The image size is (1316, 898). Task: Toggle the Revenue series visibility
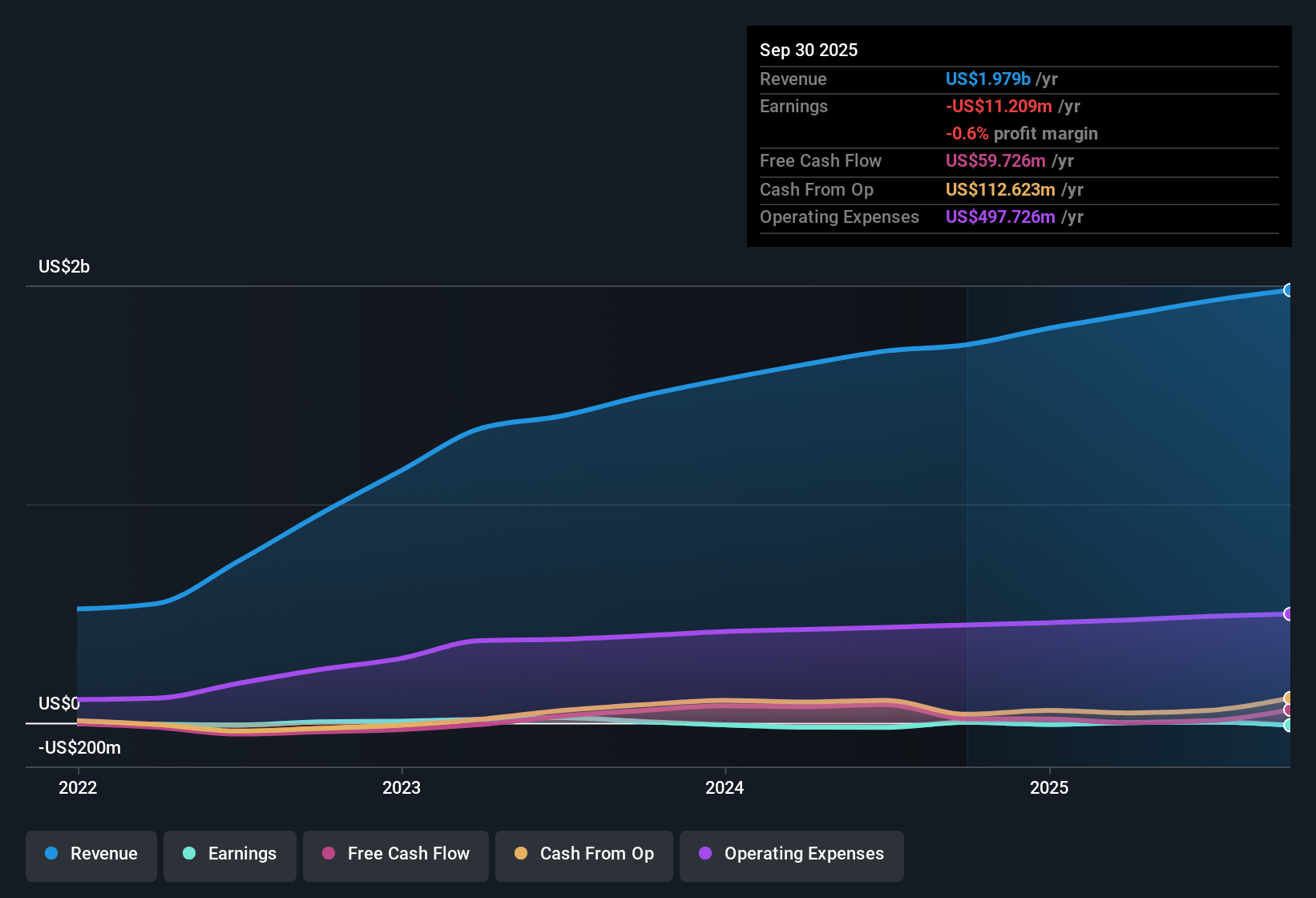pos(91,854)
